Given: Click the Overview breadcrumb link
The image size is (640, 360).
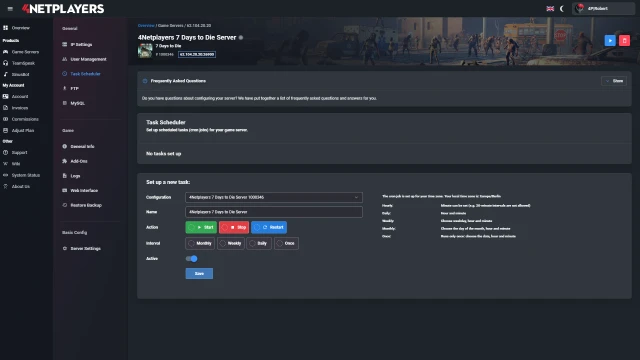Looking at the screenshot, I should click(146, 25).
